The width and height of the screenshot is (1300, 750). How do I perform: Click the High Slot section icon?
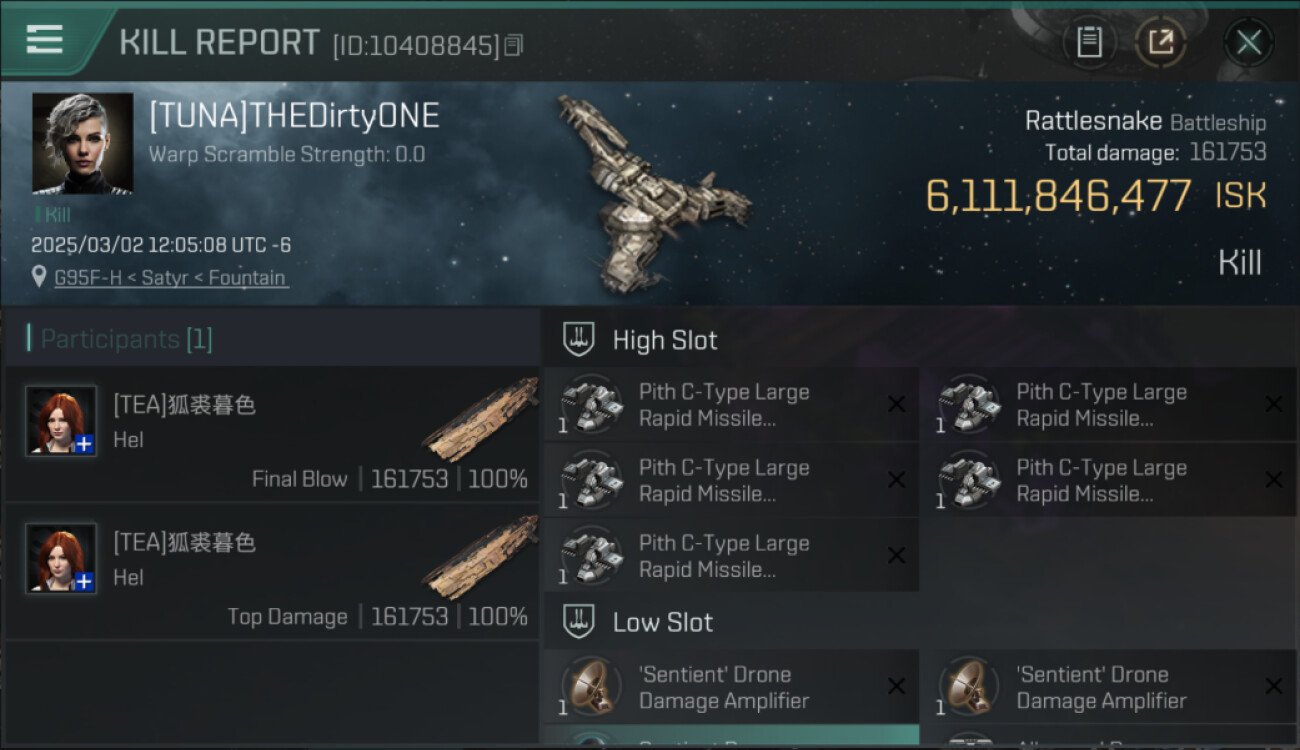[579, 340]
